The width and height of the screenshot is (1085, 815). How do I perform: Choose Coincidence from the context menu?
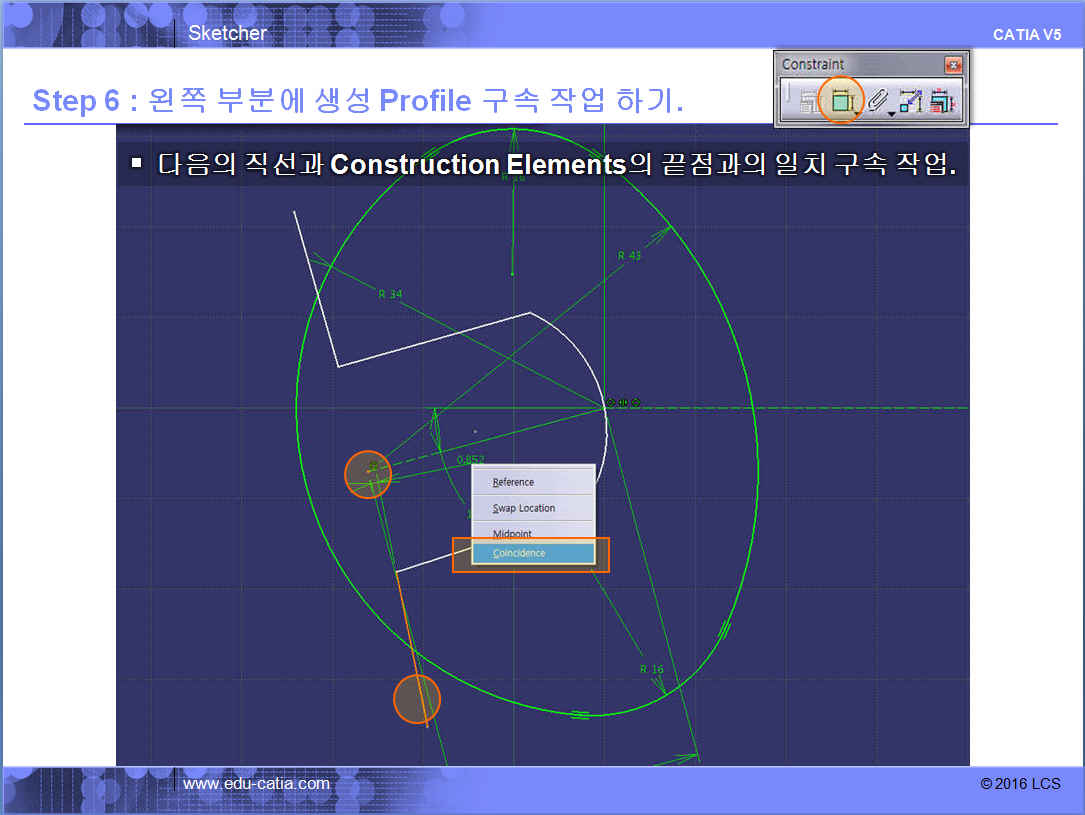(x=533, y=553)
